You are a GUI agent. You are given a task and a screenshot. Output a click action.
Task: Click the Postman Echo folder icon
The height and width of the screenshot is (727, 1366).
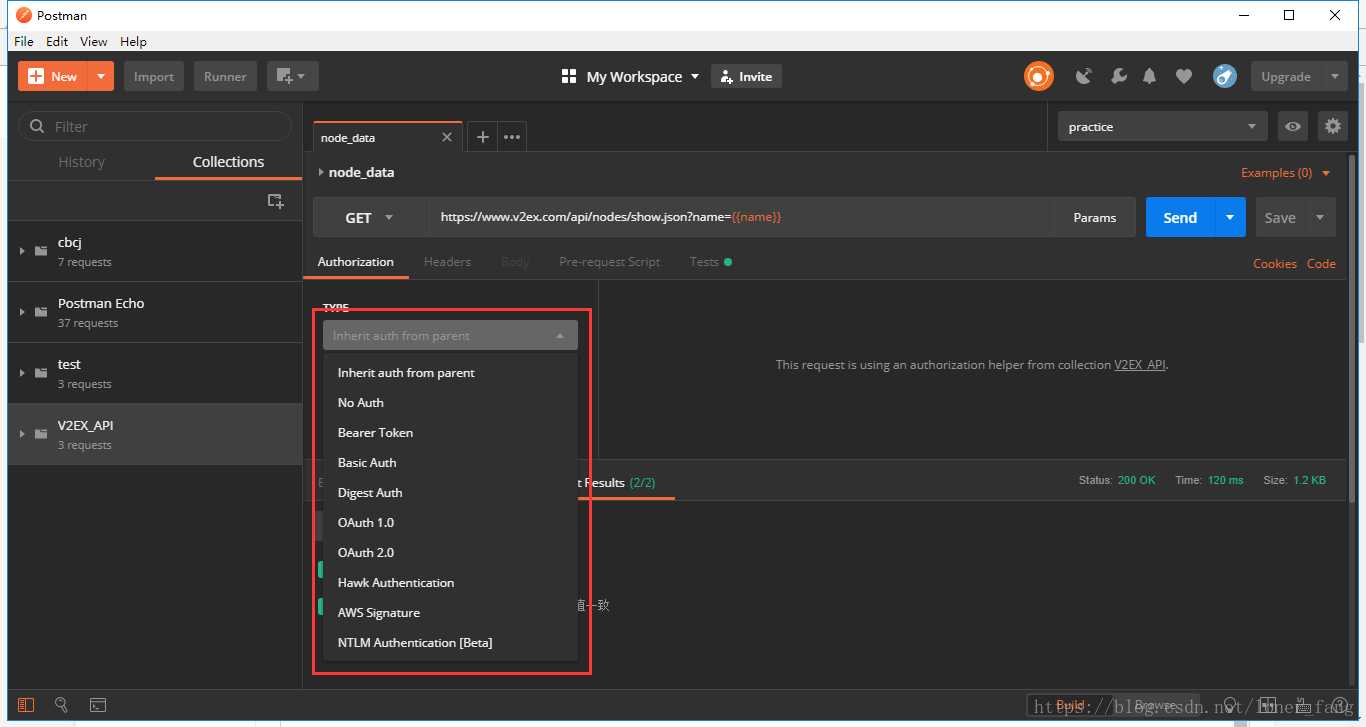click(41, 312)
